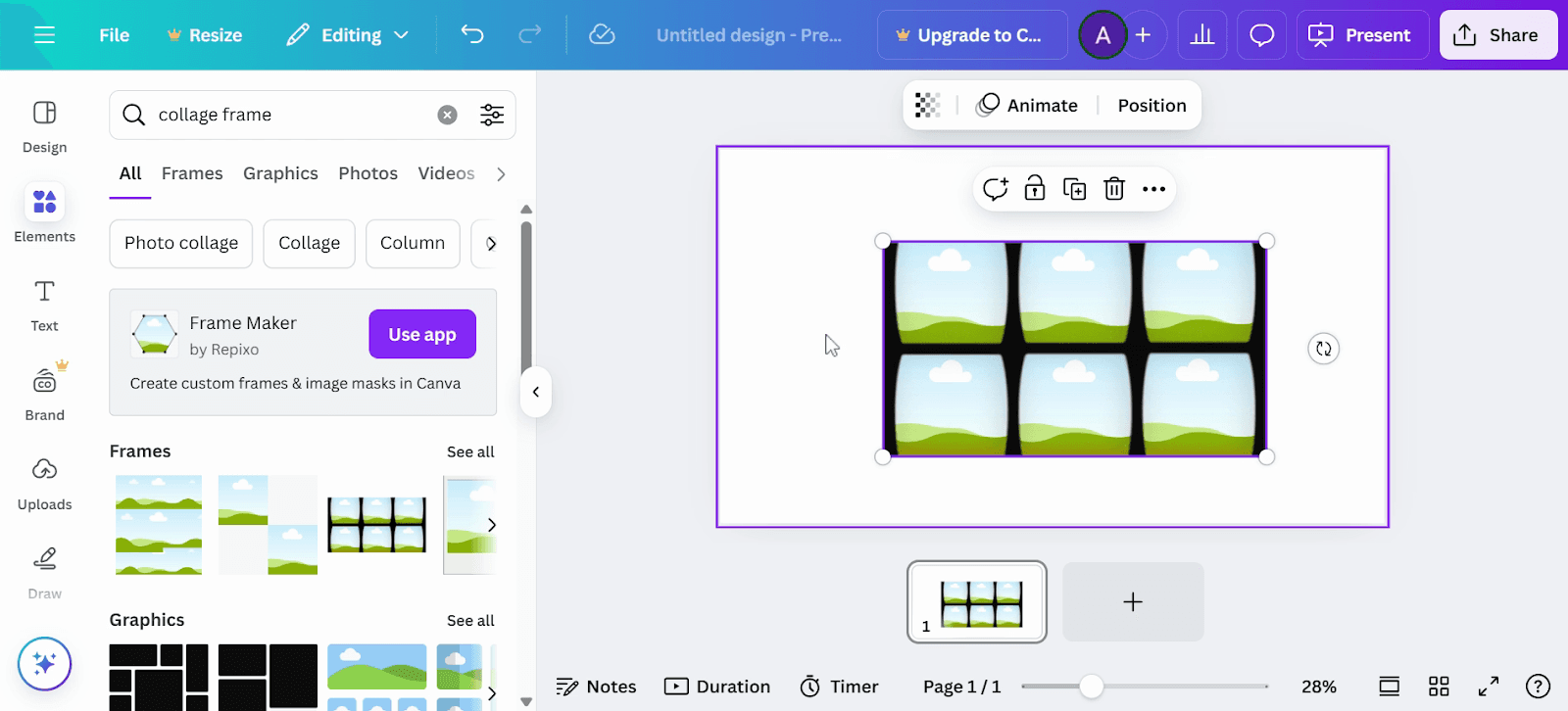
Task: Expand the Editing mode dropdown
Action: 348,35
